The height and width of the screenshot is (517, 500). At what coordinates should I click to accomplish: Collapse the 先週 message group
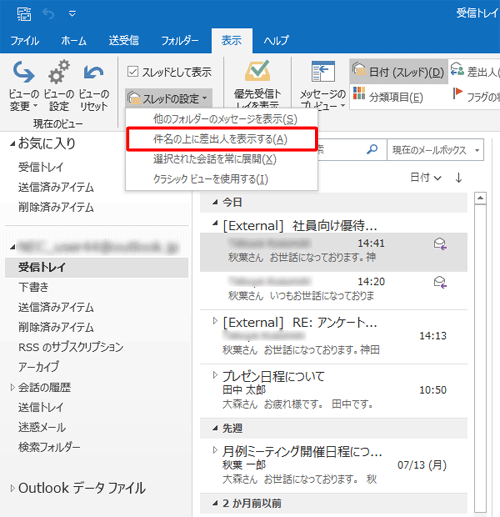pos(215,429)
